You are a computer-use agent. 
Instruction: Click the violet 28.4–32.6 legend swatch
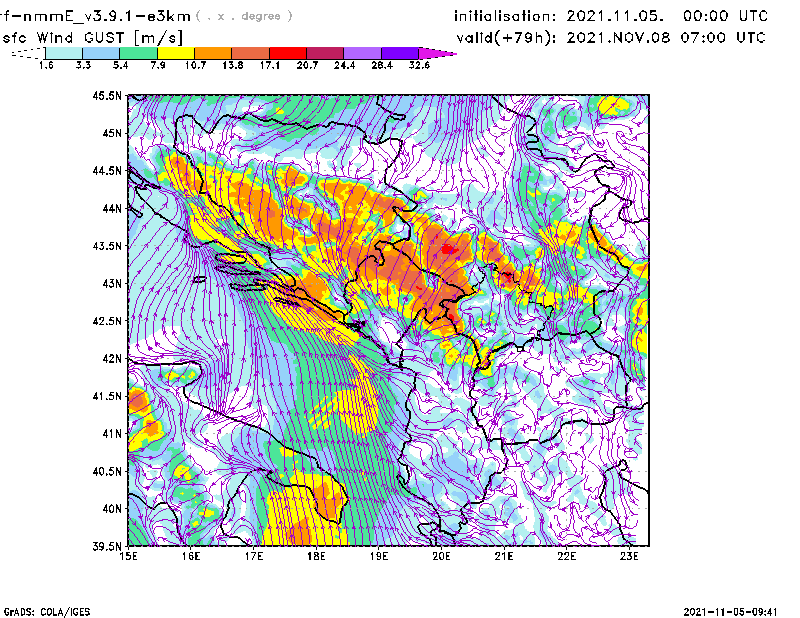(x=400, y=53)
